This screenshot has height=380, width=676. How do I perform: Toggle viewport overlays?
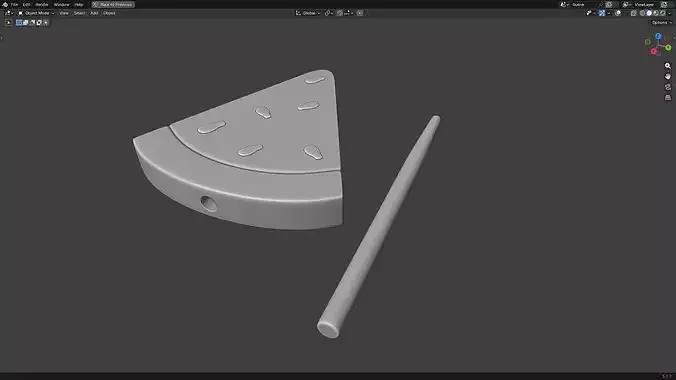pos(618,13)
